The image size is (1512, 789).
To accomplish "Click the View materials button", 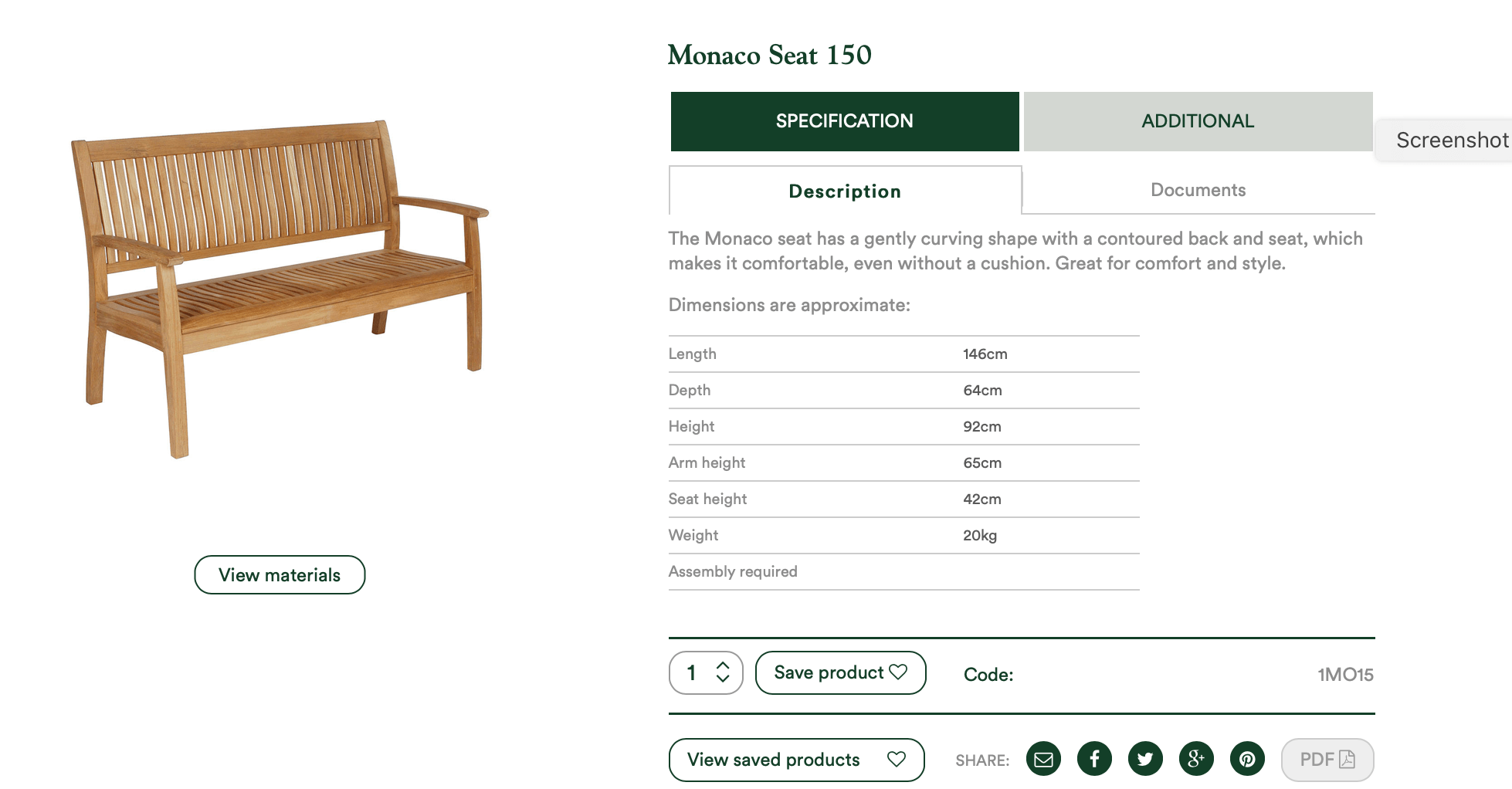I will (280, 575).
